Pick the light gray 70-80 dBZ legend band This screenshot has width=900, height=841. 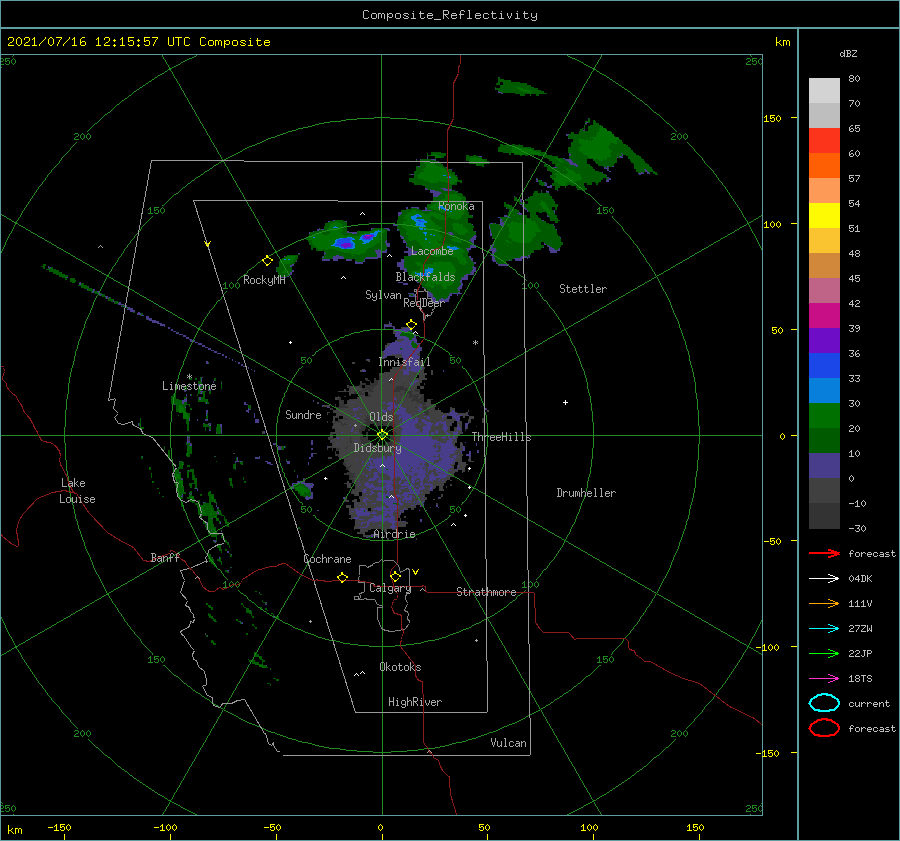[824, 91]
